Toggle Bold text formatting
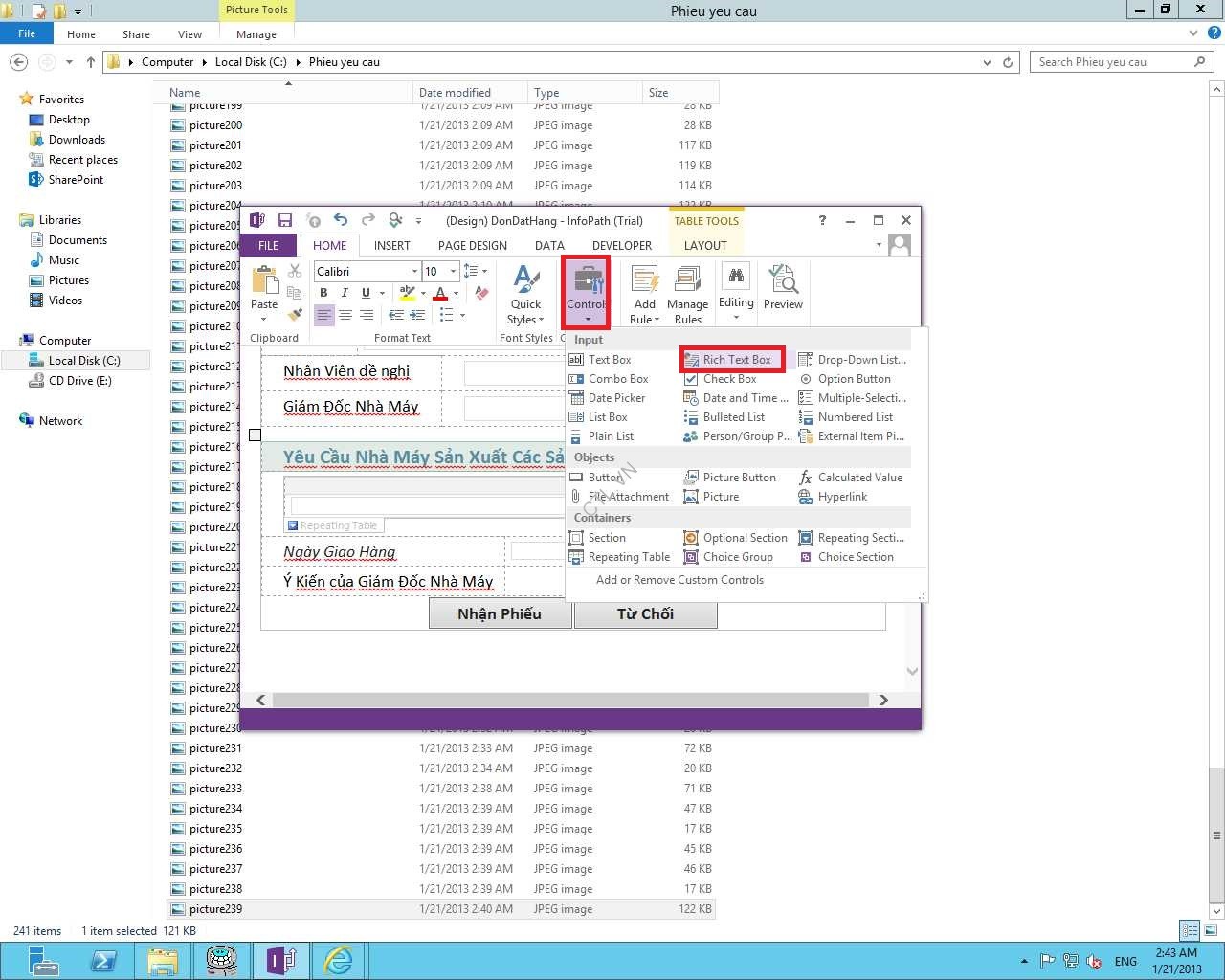The width and height of the screenshot is (1225, 980). click(323, 293)
